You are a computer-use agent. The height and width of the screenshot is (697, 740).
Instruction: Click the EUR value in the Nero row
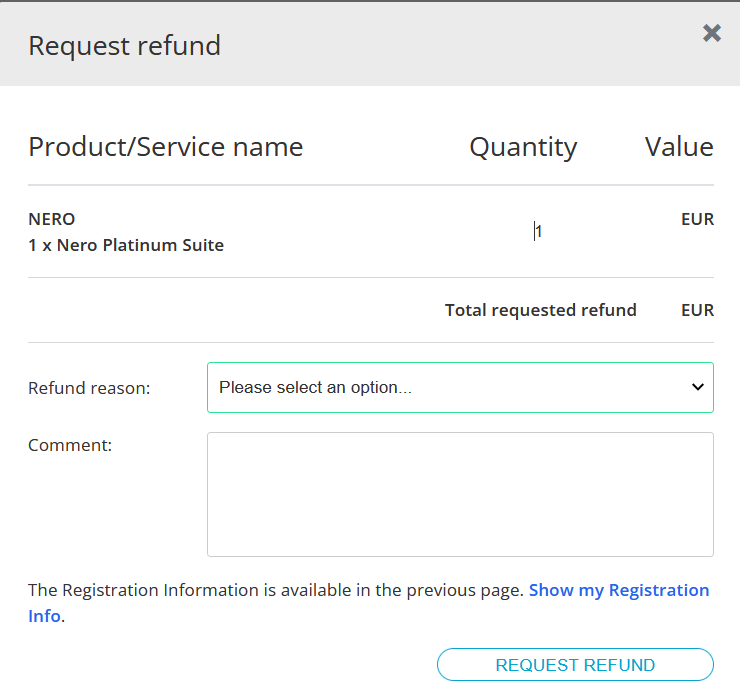tap(698, 219)
